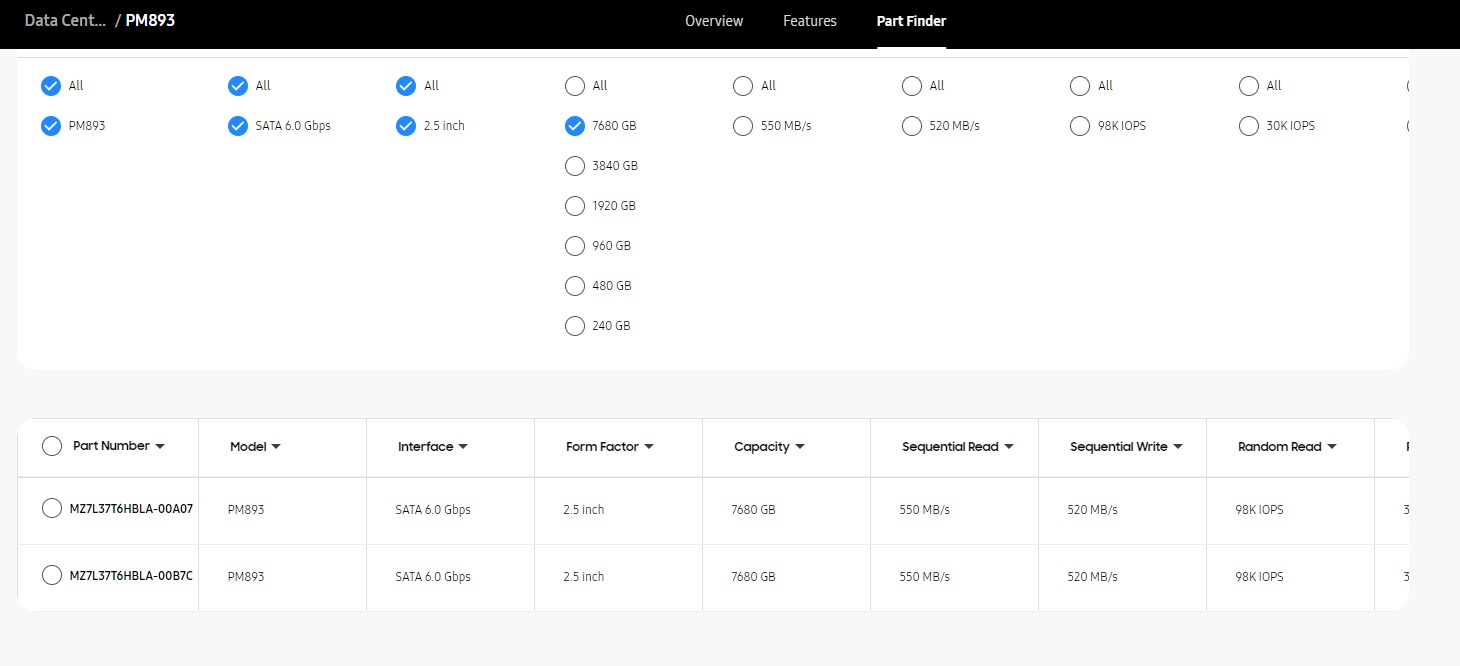This screenshot has width=1460, height=666.
Task: Click 98K IOPS cell in 00B7C row
Action: (x=1259, y=577)
